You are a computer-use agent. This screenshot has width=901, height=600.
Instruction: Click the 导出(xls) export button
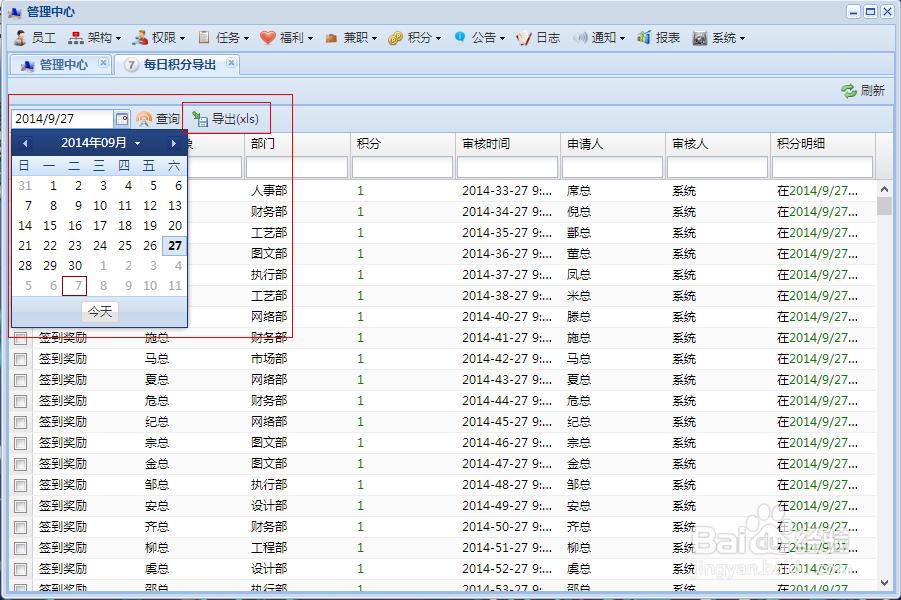click(225, 119)
